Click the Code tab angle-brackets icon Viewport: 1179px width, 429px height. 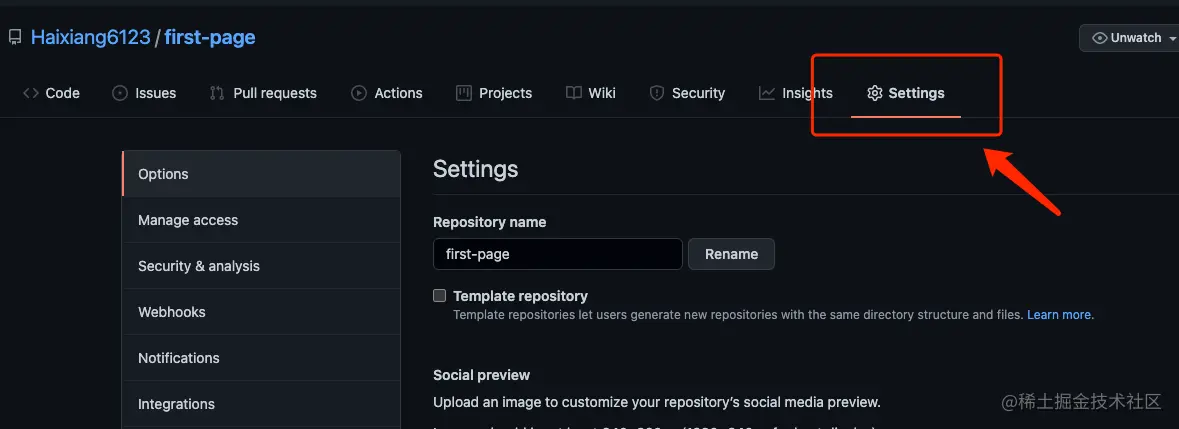31,93
